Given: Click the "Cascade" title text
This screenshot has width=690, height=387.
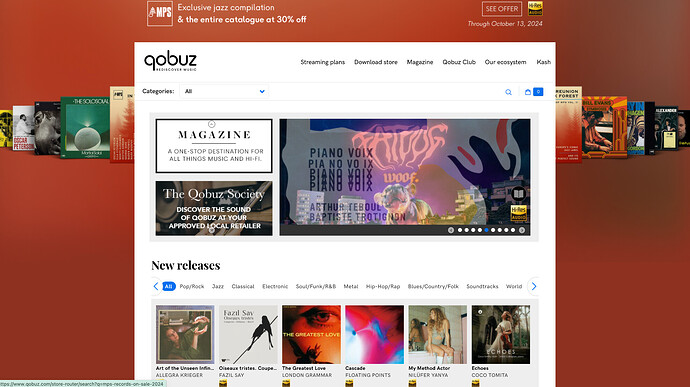Looking at the screenshot, I should [356, 368].
